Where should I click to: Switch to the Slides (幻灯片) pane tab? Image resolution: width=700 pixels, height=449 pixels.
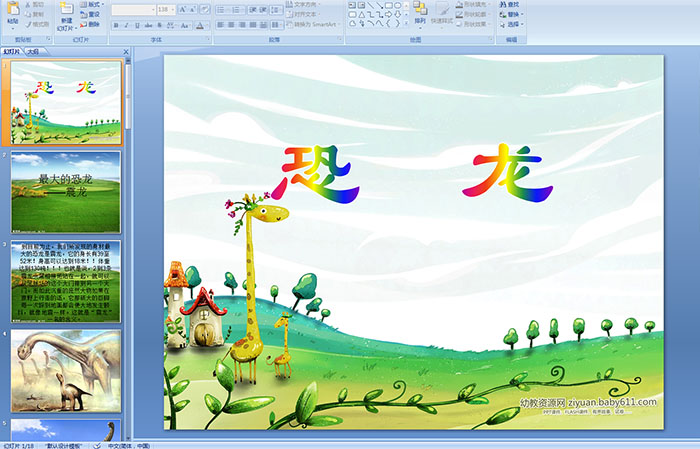[11, 50]
